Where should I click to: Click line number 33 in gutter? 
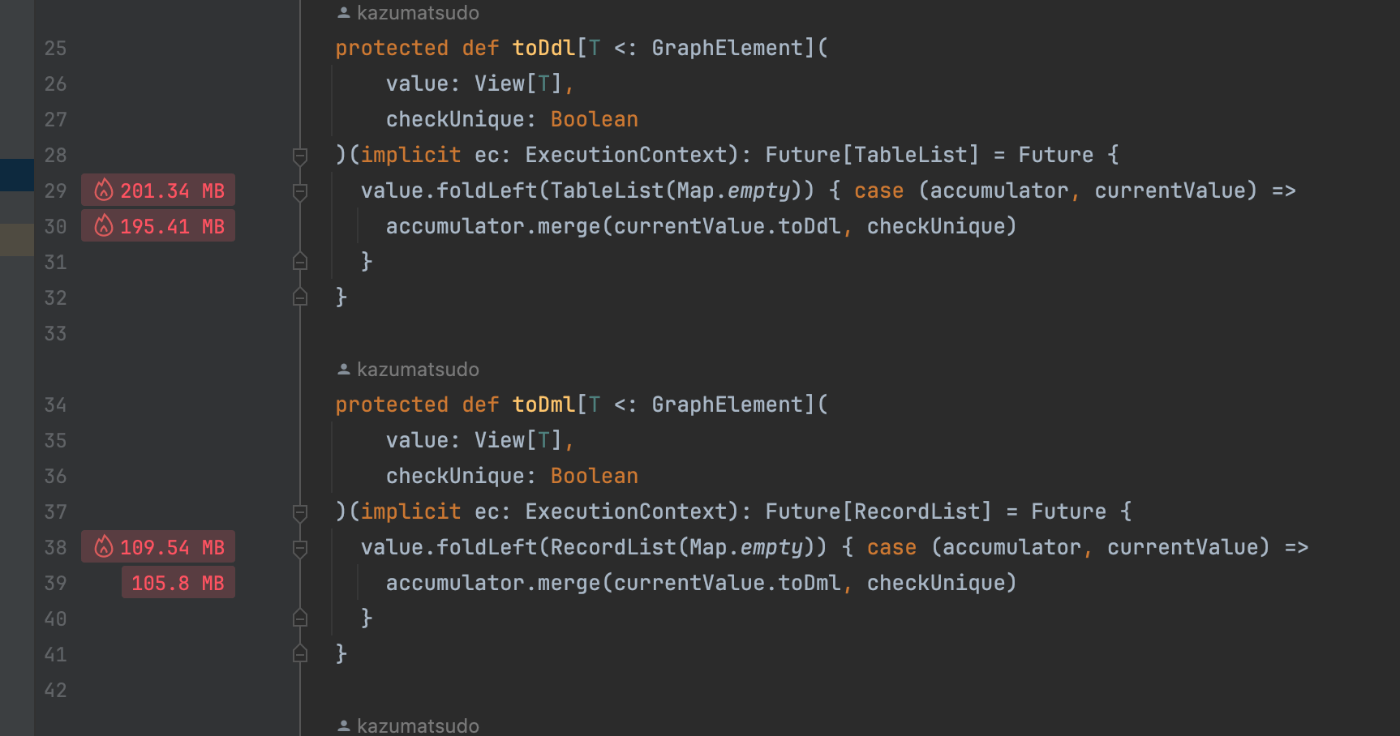pyautogui.click(x=55, y=334)
